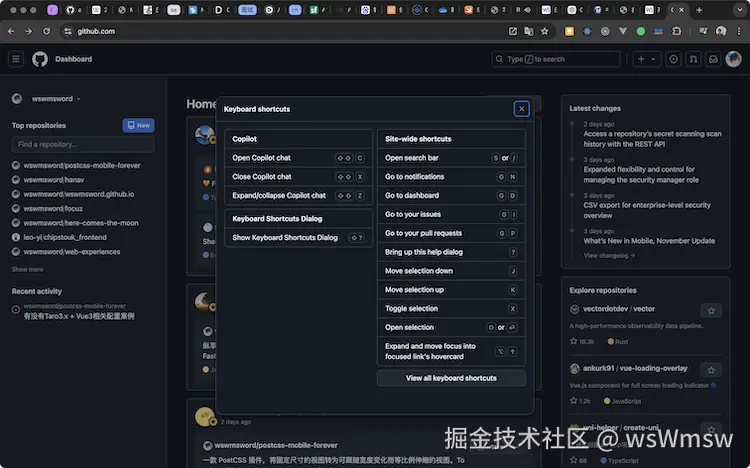The image size is (750, 468).
Task: Open a new browser tab
Action: tap(699, 10)
